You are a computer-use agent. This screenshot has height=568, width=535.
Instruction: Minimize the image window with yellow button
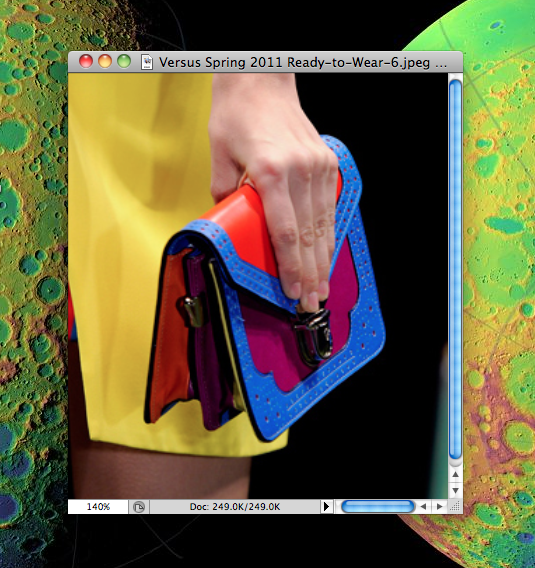coord(105,62)
